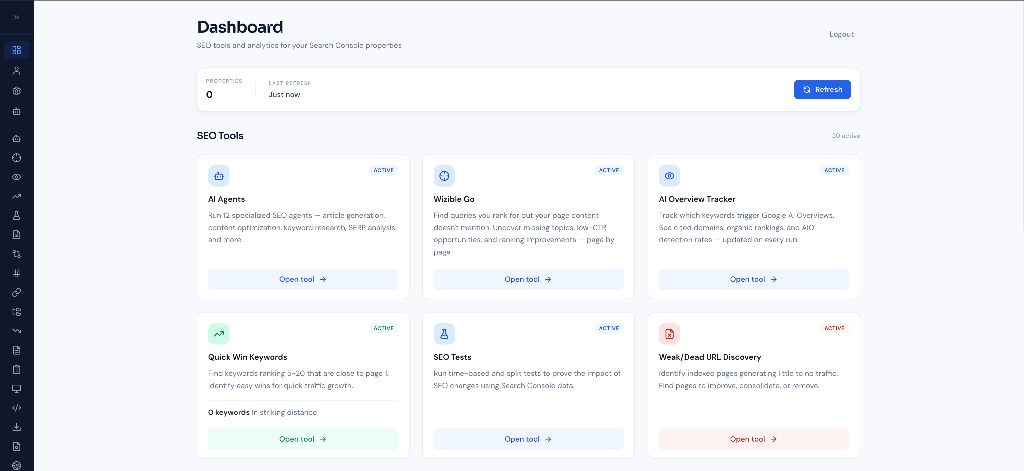Click the blue Refresh button
The image size is (1024, 471).
click(x=822, y=89)
